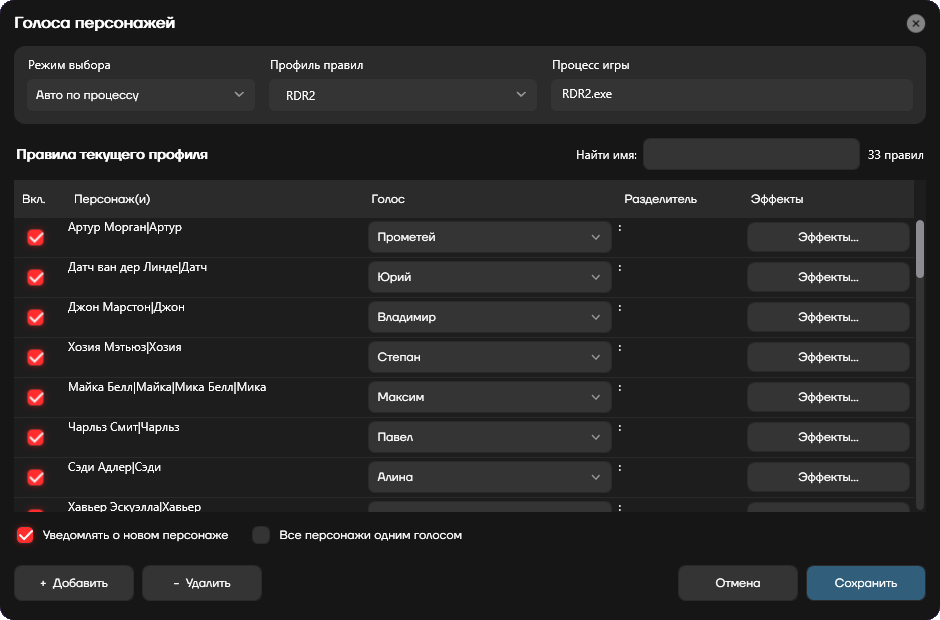Select the Датч ван дер Линде|Датч name
This screenshot has width=940, height=620.
[x=137, y=267]
